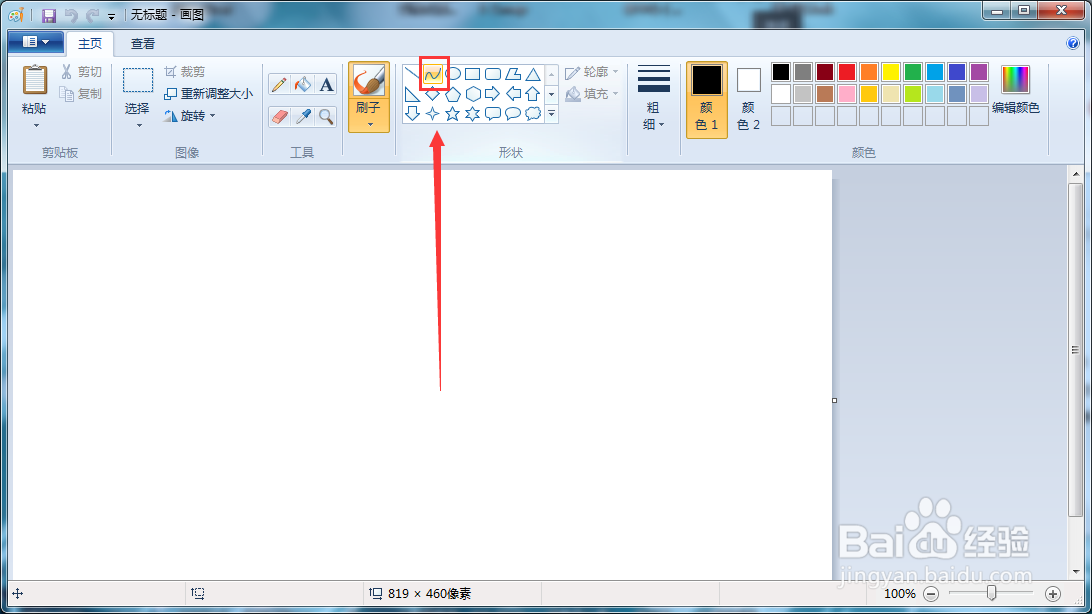Click the Crop (裁剪) button
The image size is (1092, 614).
(185, 72)
